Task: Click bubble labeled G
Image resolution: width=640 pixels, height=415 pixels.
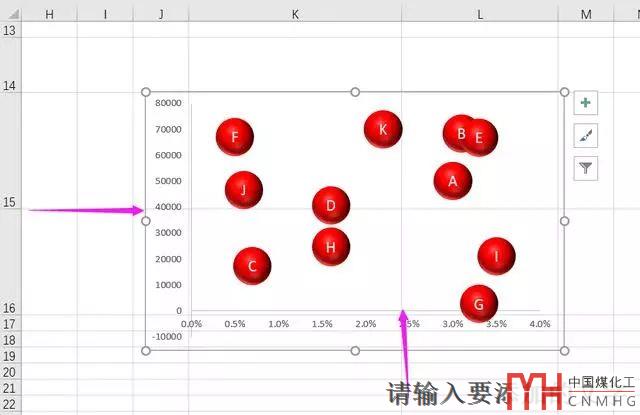Action: point(479,304)
